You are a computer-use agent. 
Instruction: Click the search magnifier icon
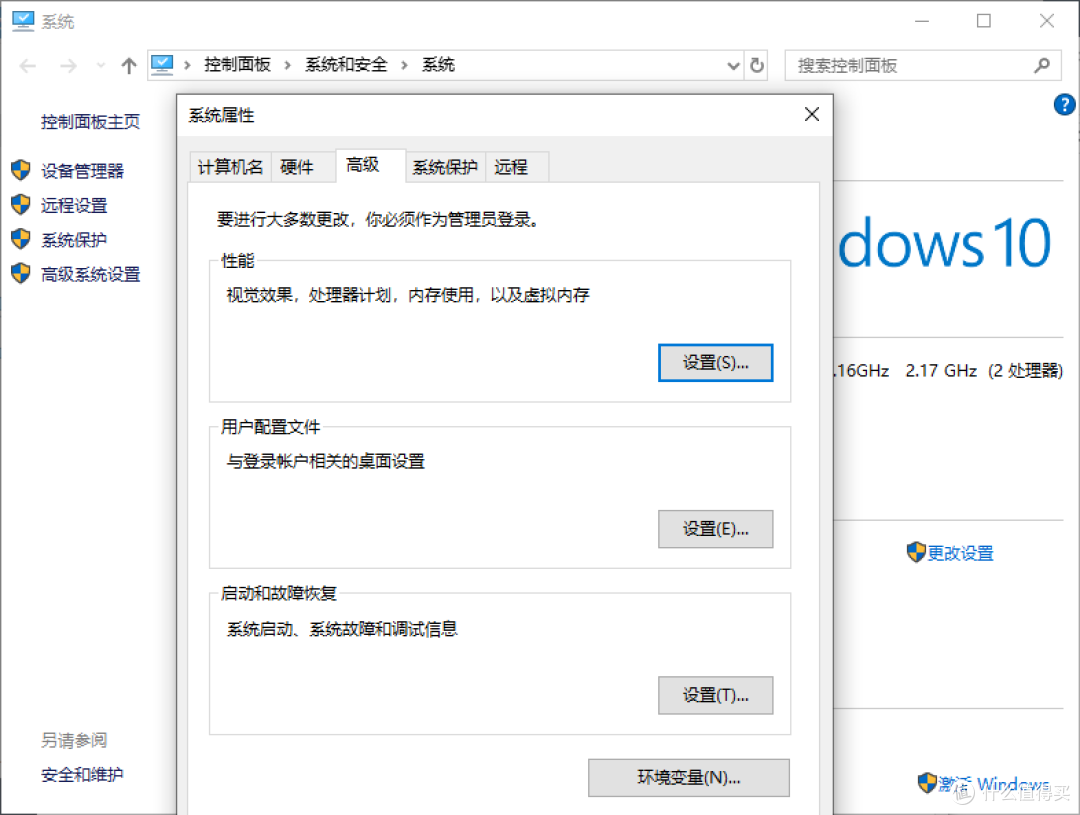point(1042,65)
